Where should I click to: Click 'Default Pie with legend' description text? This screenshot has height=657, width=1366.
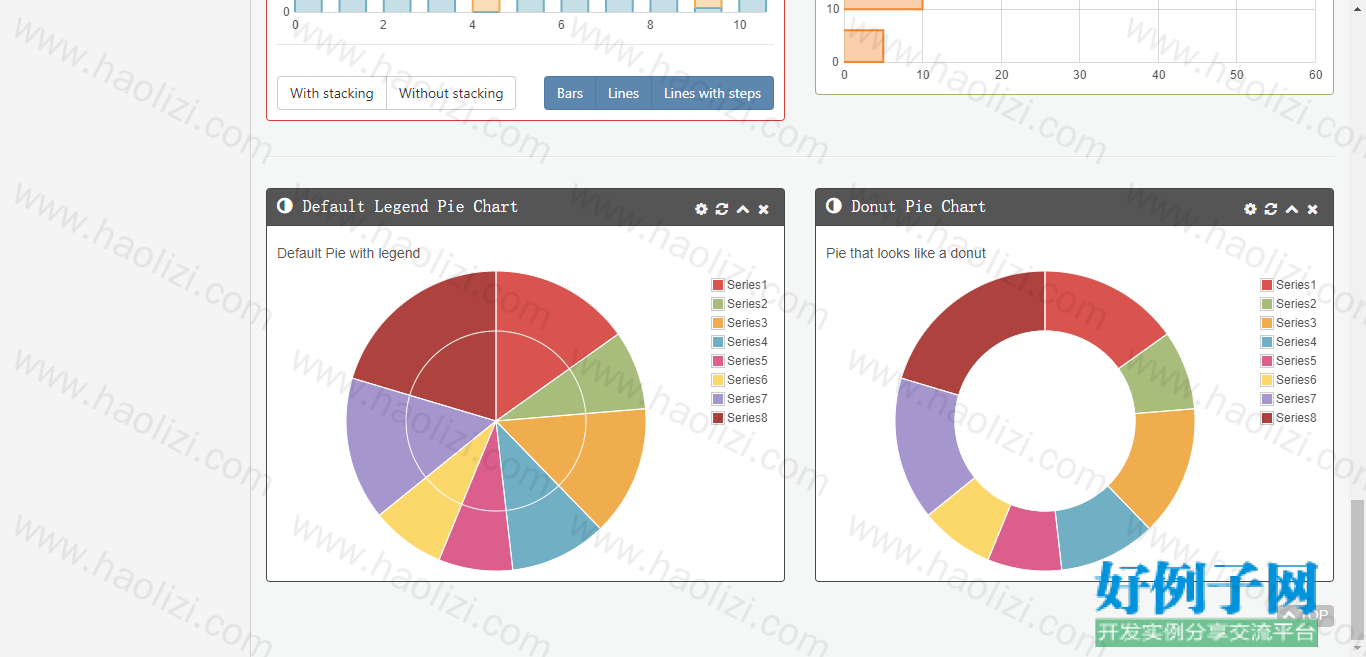point(348,253)
